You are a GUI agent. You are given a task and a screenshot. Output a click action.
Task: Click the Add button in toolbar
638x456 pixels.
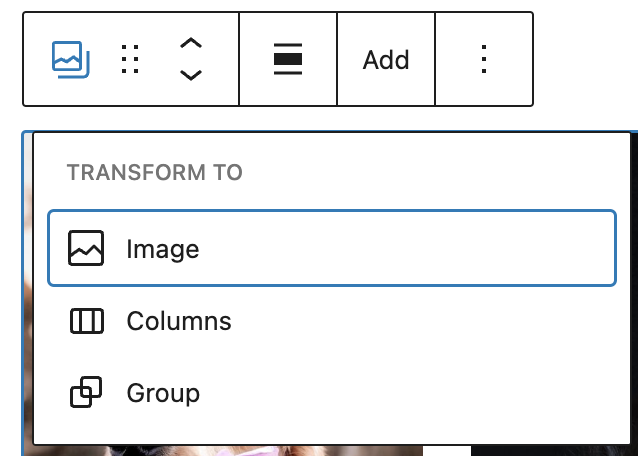386,60
